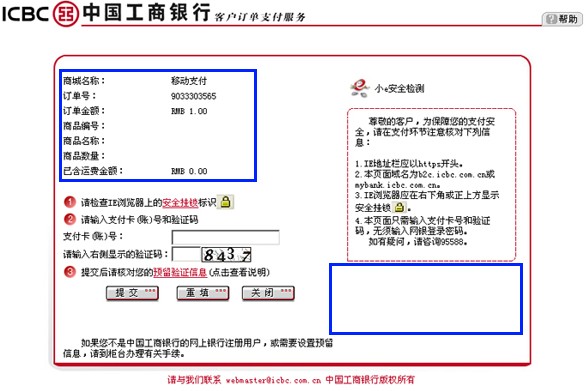Reset the form with 重填 button
This screenshot has width=586, height=391.
point(203,293)
